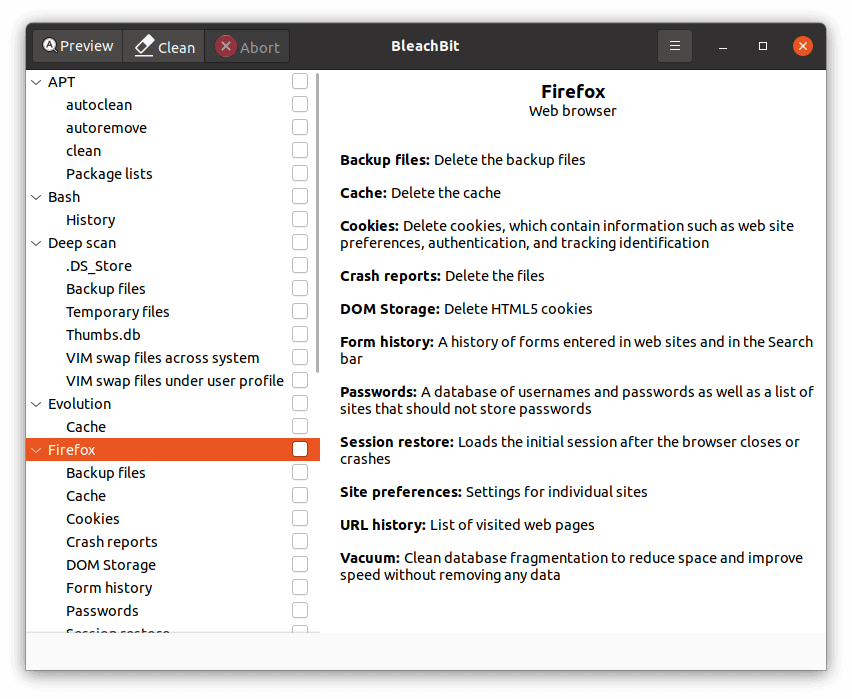
Task: Tick the .DS_Store checkbox
Action: click(x=300, y=265)
